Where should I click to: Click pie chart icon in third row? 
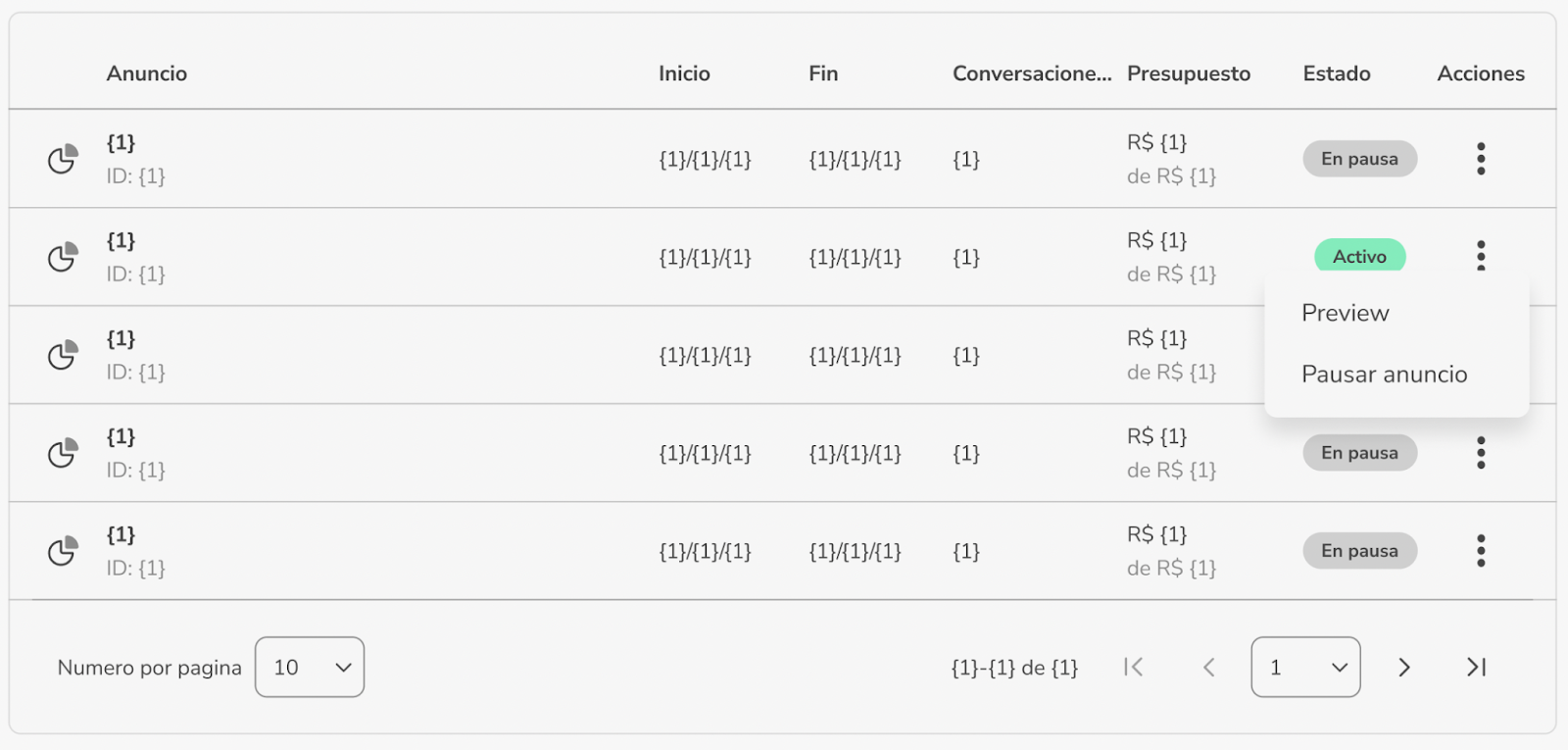point(63,355)
